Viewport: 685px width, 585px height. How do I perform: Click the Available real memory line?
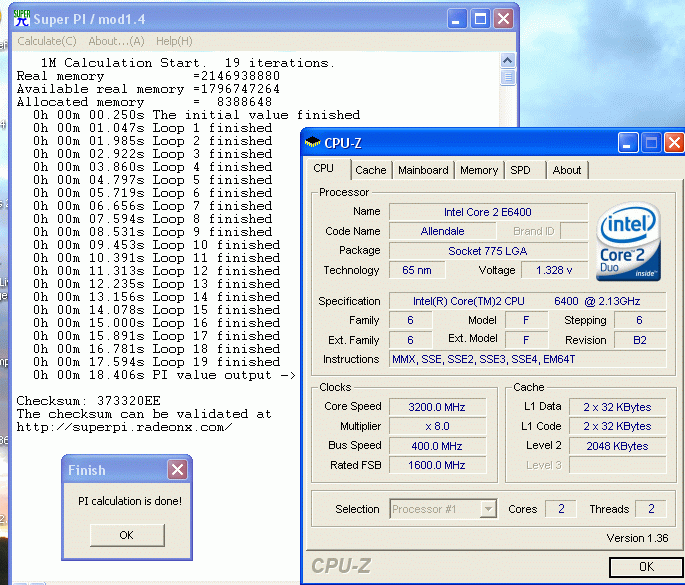click(x=148, y=89)
